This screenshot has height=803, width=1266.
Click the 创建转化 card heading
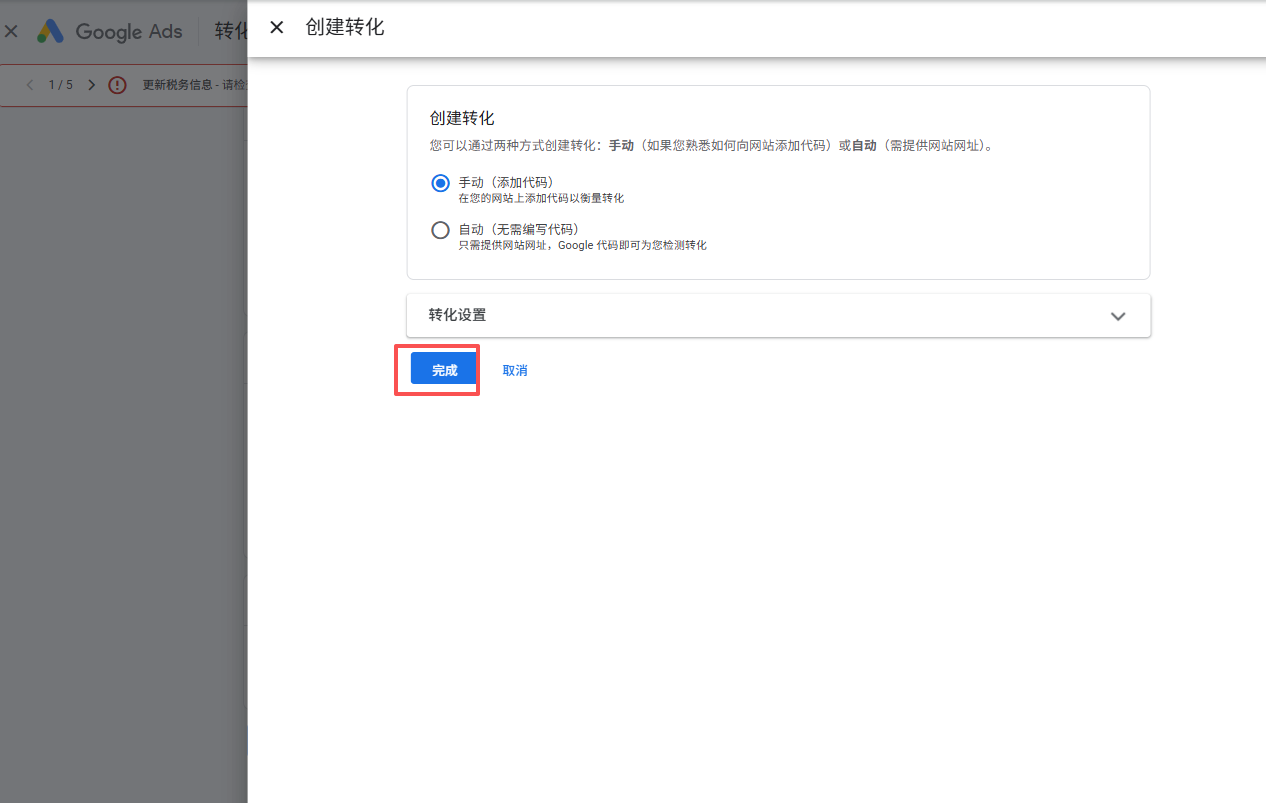462,118
